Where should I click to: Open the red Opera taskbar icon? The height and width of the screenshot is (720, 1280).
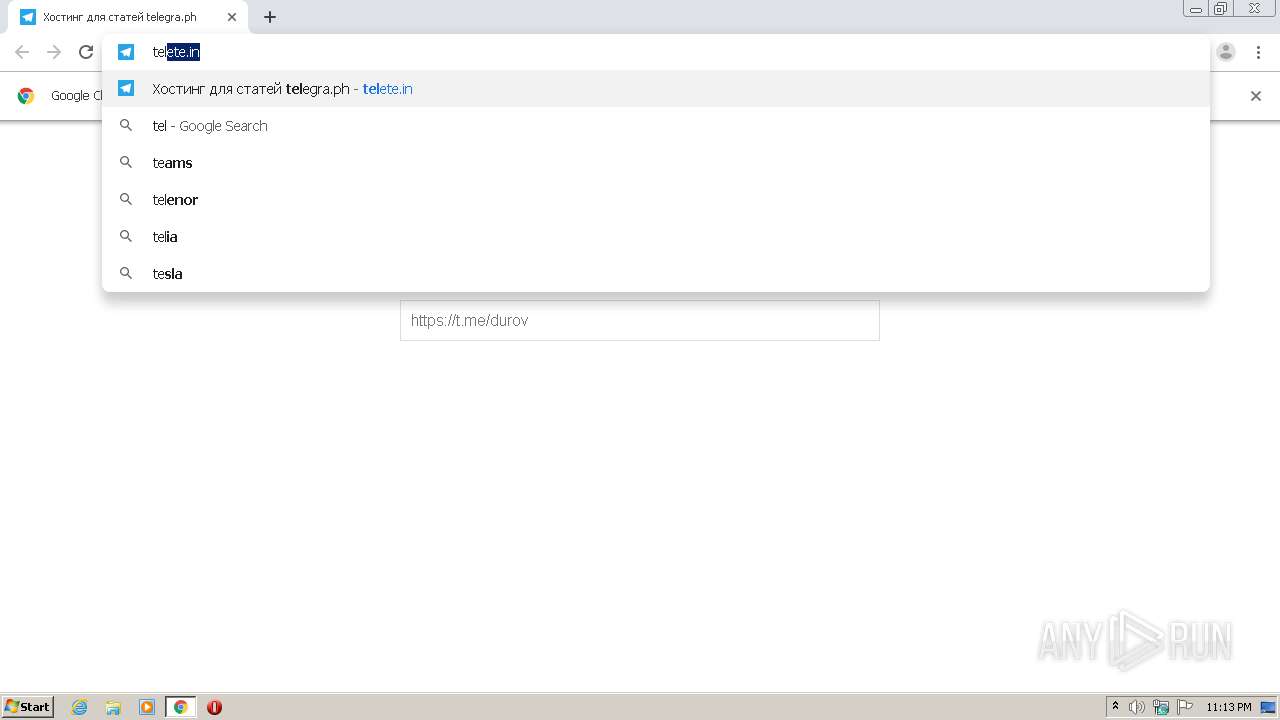point(214,707)
